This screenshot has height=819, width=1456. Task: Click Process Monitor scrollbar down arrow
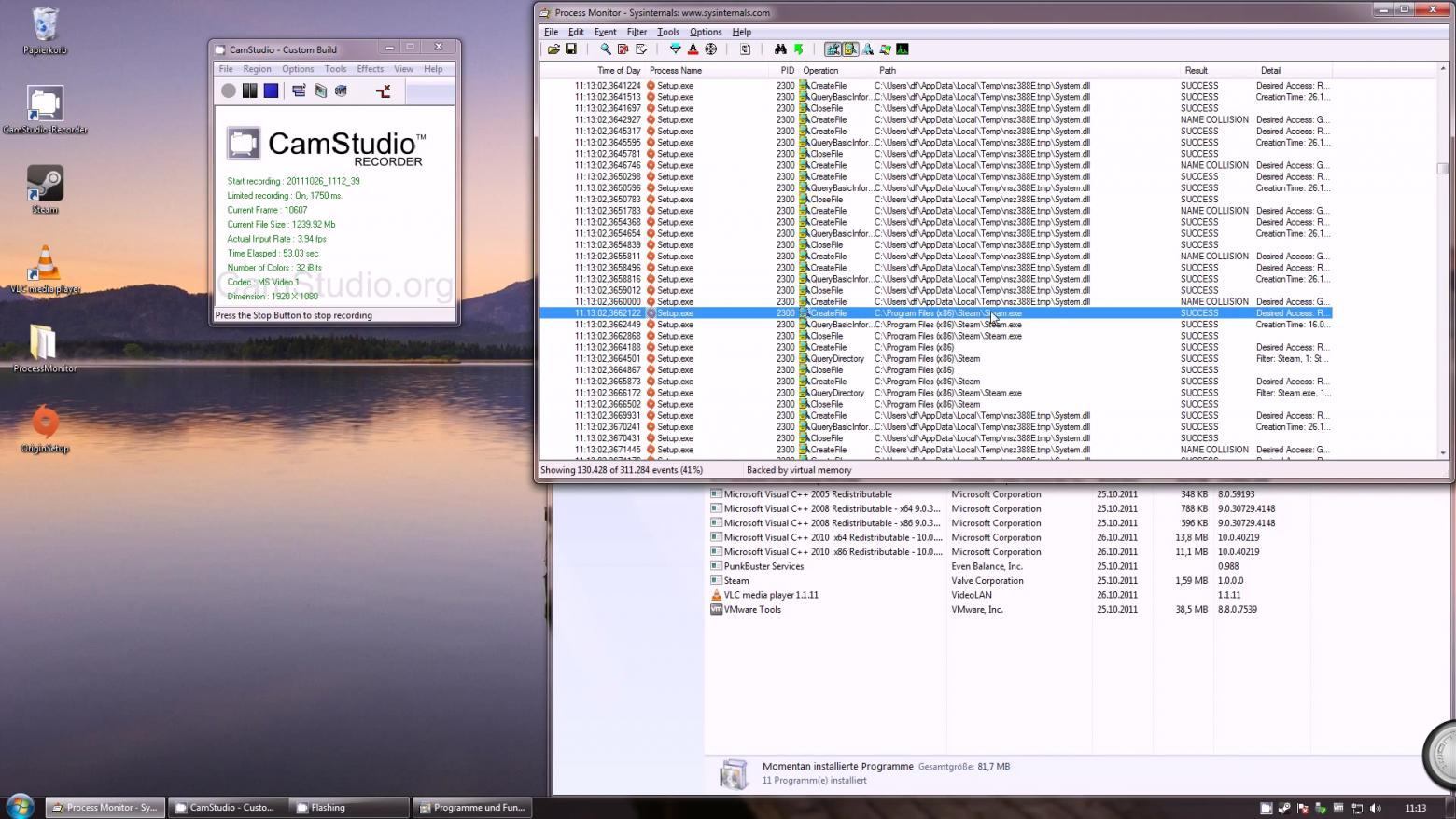tap(1443, 453)
